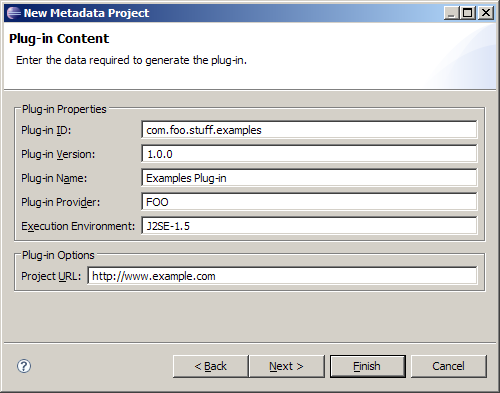Focus the Execution Environment field with J2SE-1.5
The height and width of the screenshot is (393, 500).
[x=309, y=226]
